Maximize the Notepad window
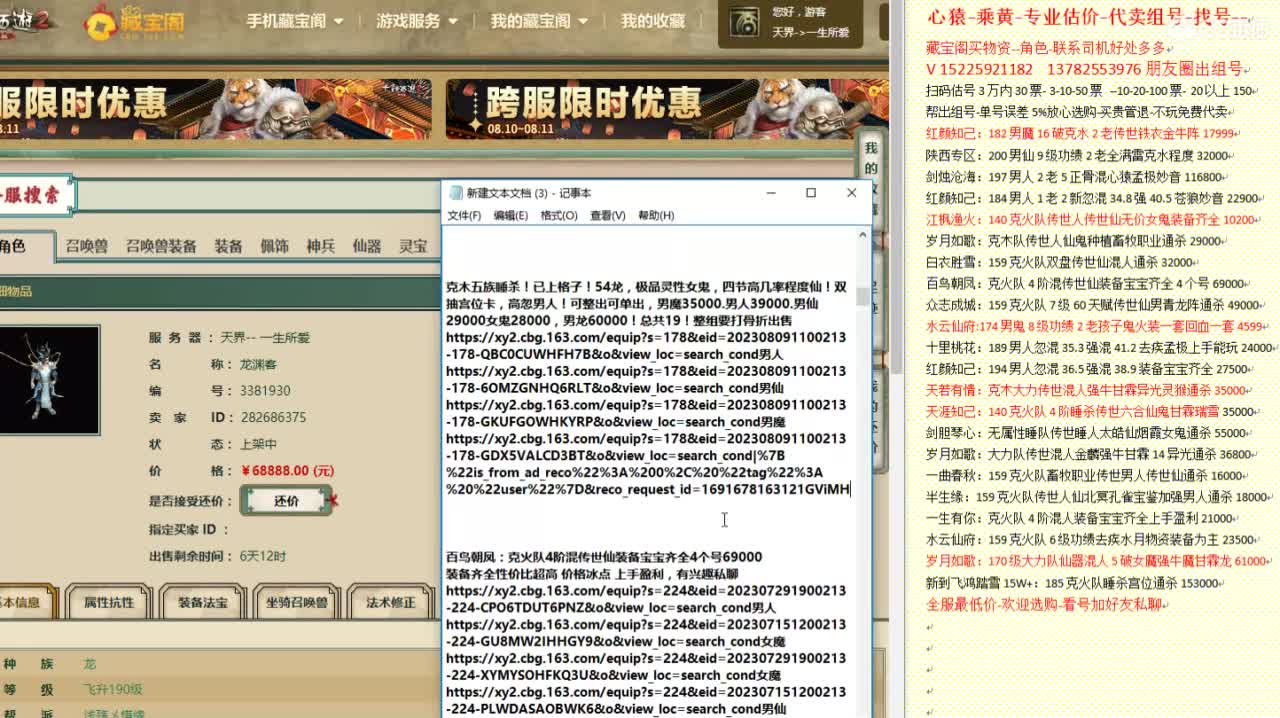Viewport: 1280px width, 718px height. [x=811, y=193]
